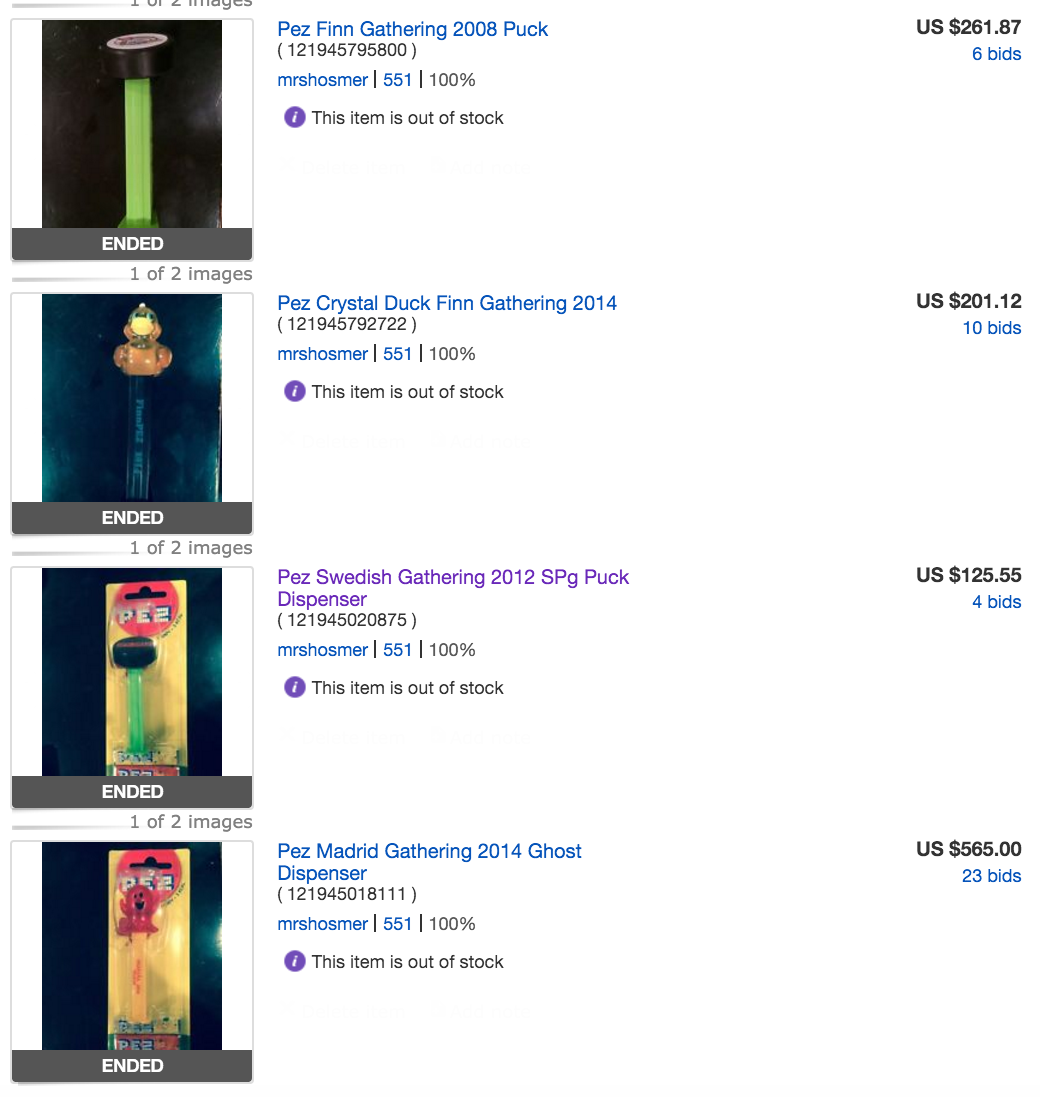Open the green puck Pez thumbnail image
Screen dimensions: 1040x1097
pyautogui.click(x=132, y=125)
